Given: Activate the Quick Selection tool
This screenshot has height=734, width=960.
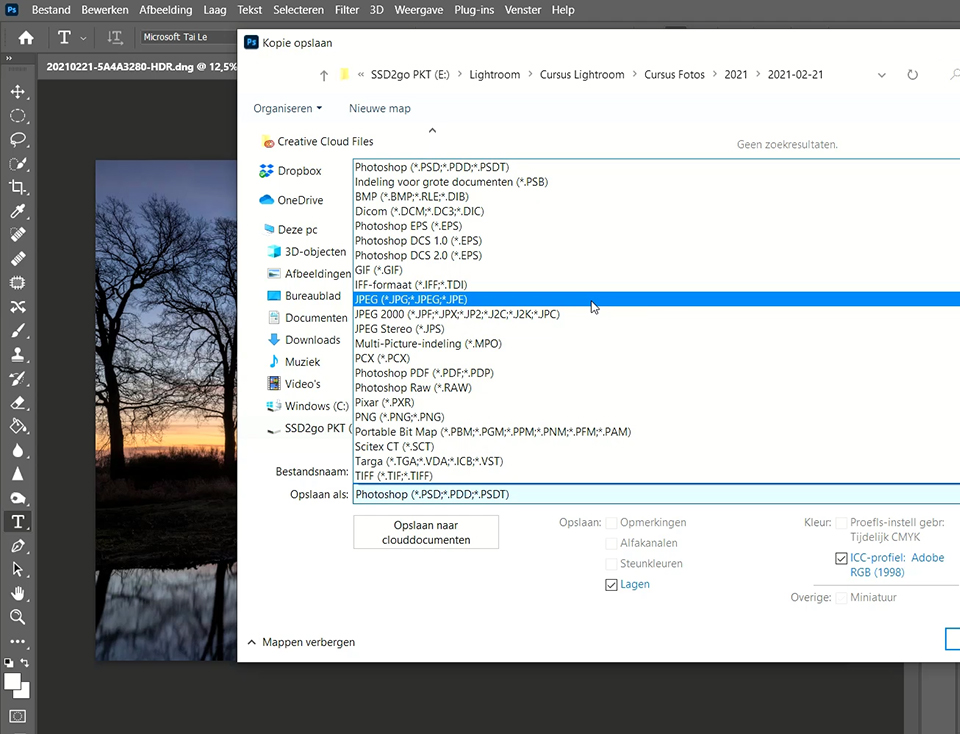Looking at the screenshot, I should 18,163.
